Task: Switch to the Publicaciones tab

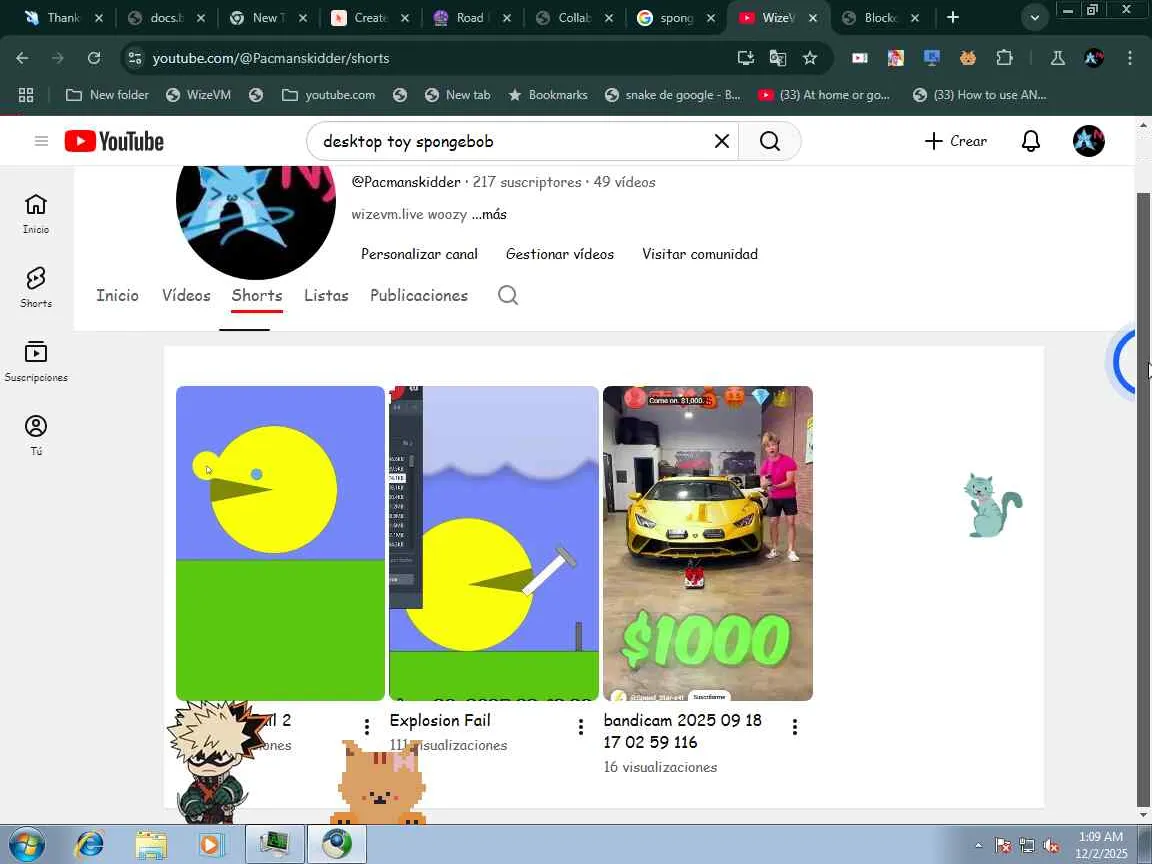Action: pos(419,295)
